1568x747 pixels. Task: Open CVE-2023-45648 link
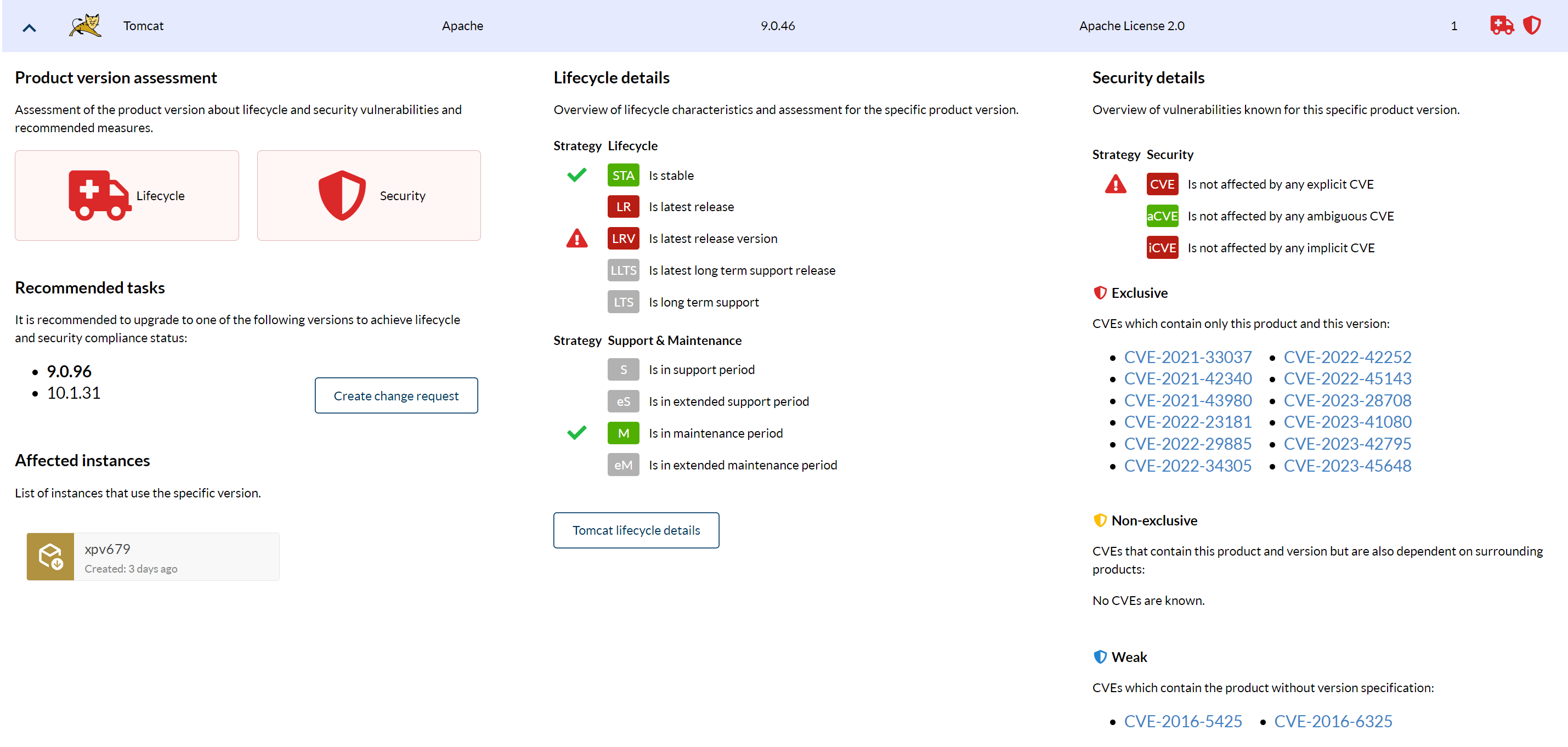[x=1347, y=466]
